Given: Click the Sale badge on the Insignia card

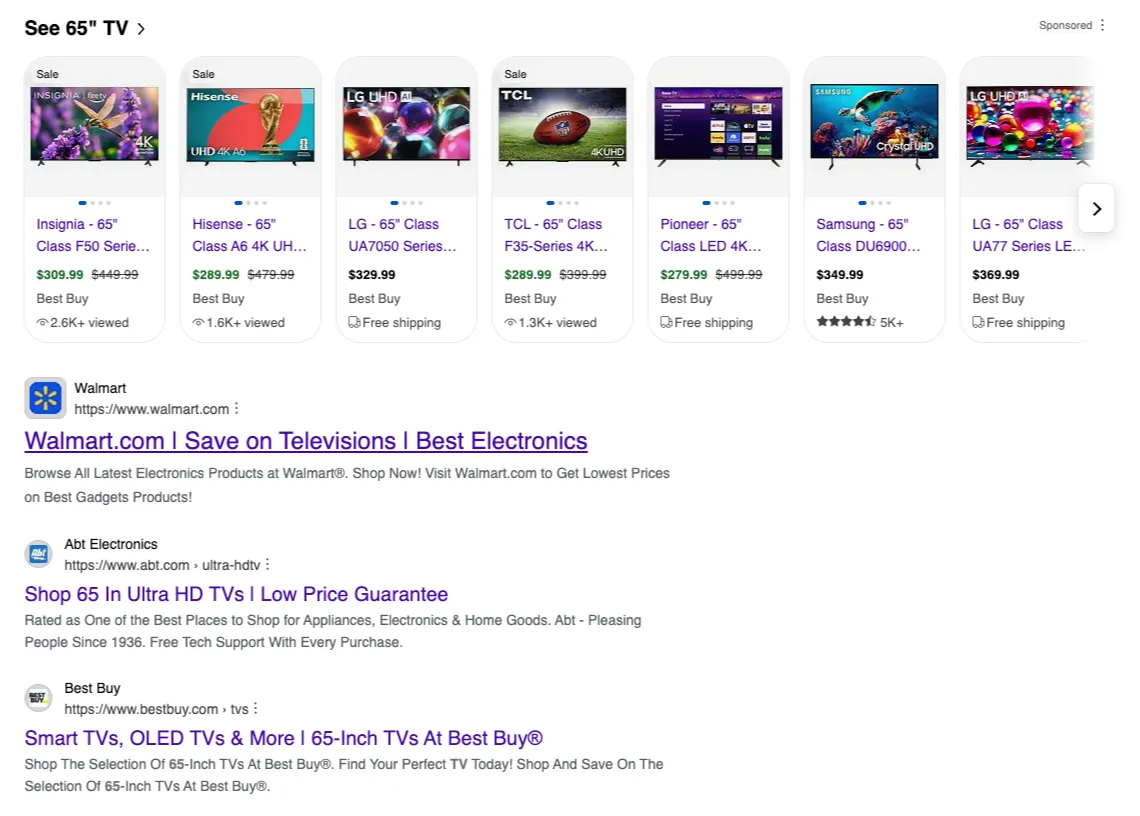Looking at the screenshot, I should tap(47, 74).
